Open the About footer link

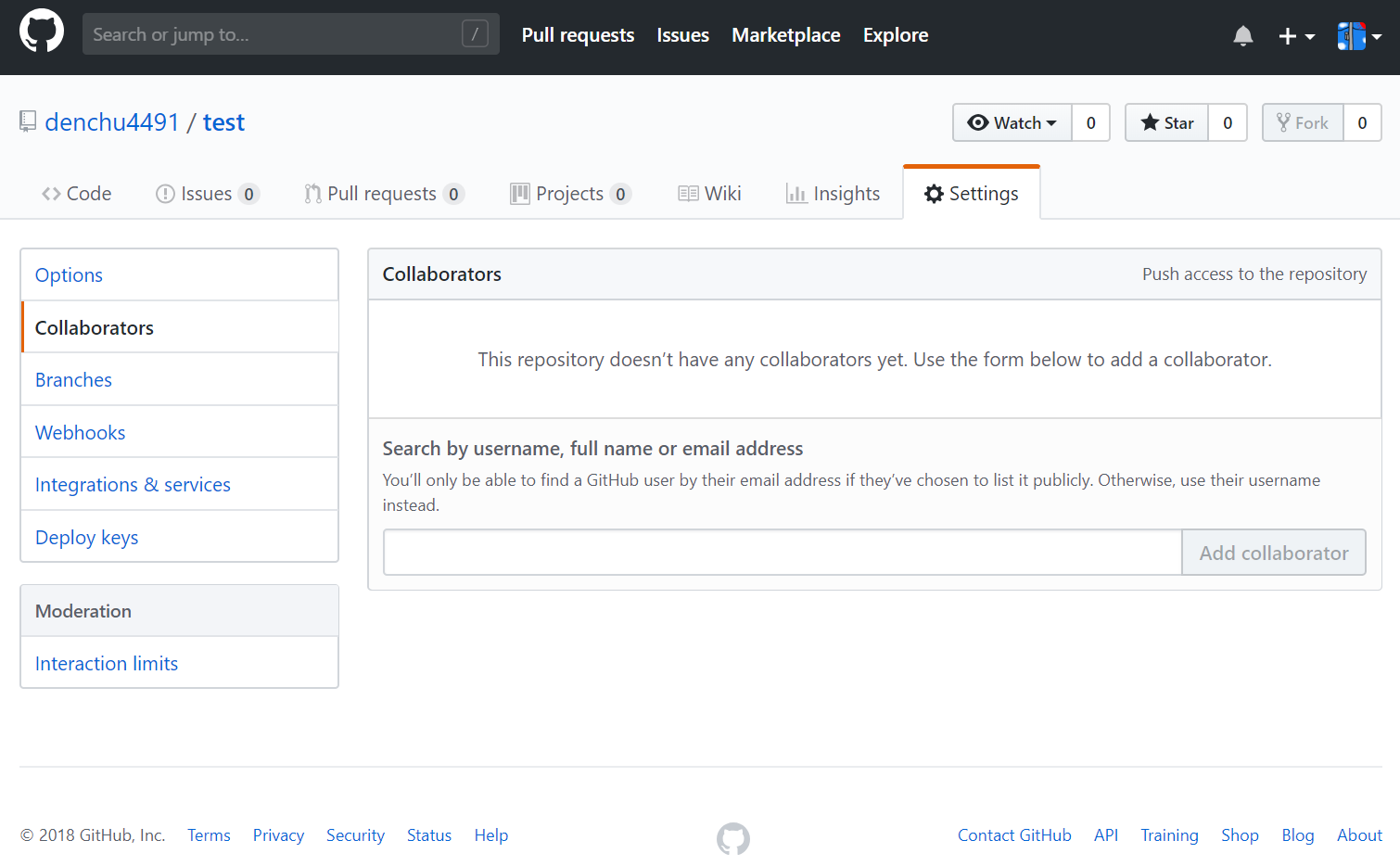(x=1359, y=835)
